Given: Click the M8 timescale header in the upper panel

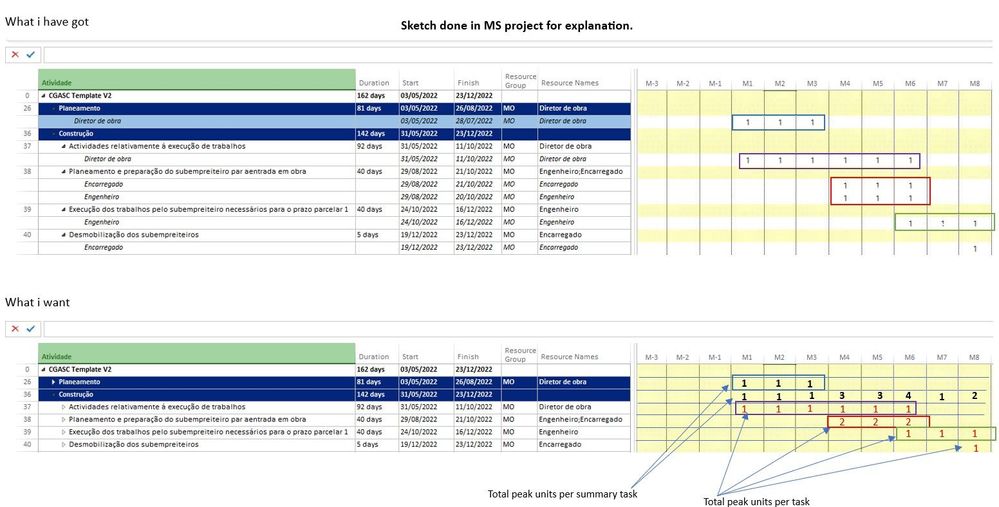Looking at the screenshot, I should tap(975, 83).
